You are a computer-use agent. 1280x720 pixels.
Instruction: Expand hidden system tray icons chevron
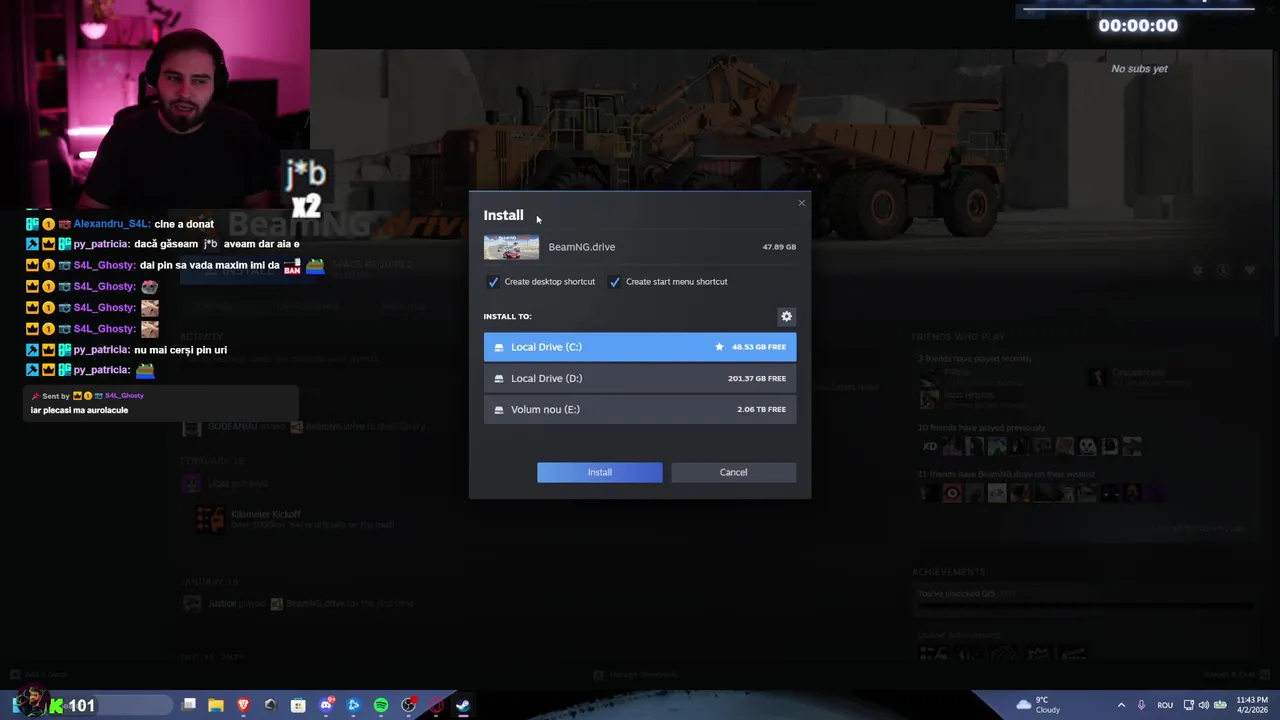(1121, 705)
